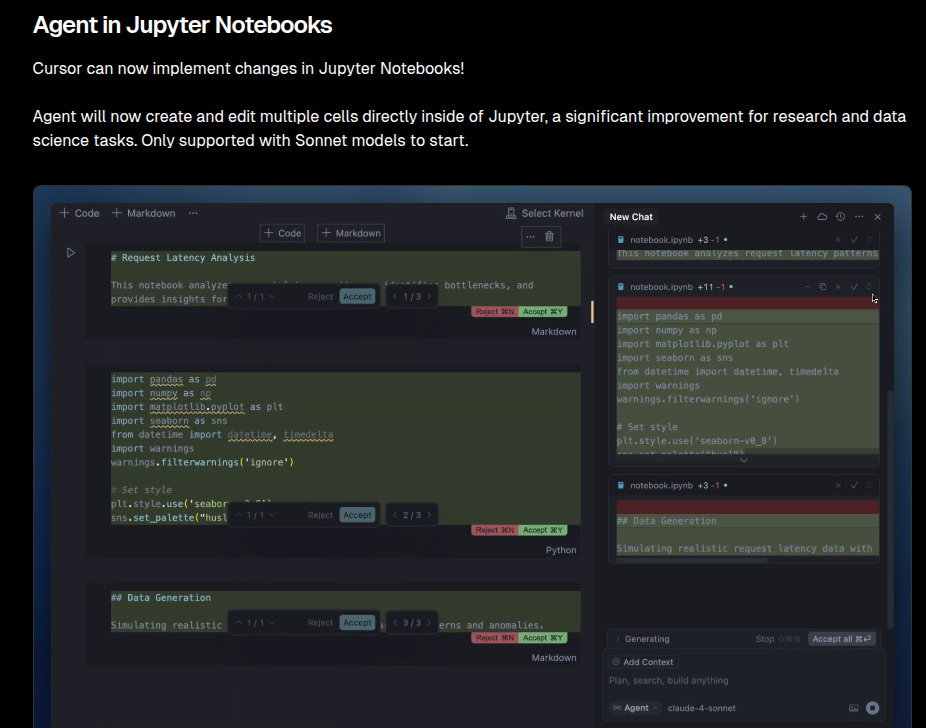The width and height of the screenshot is (926, 728).
Task: Select the New Chat tab
Action: [631, 217]
